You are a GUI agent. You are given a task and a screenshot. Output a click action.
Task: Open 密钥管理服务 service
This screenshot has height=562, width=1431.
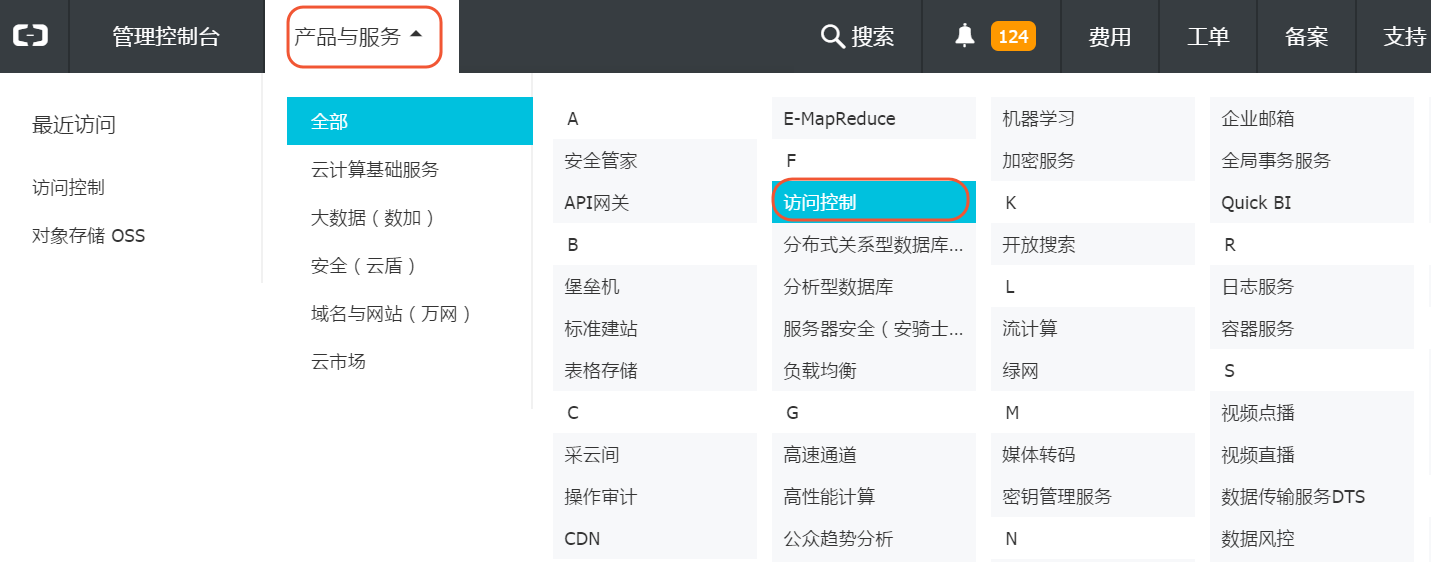point(1093,496)
